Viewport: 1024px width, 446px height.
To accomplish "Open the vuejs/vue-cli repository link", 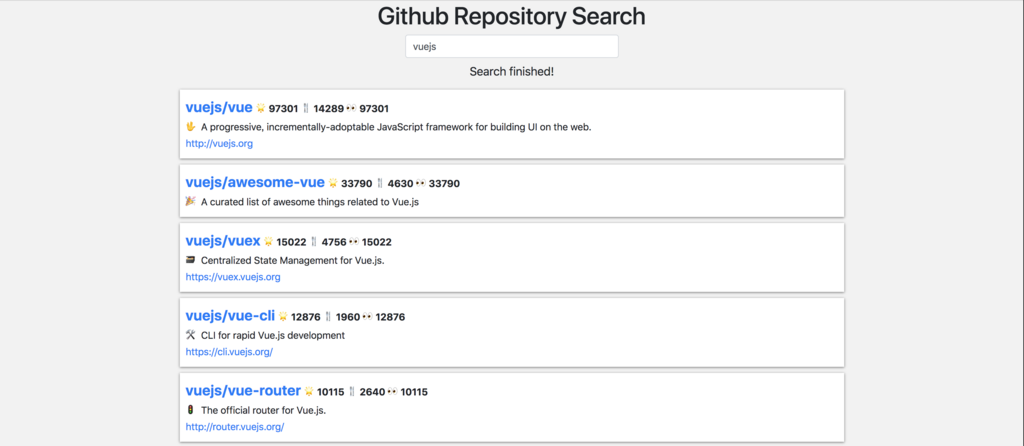I will point(230,316).
